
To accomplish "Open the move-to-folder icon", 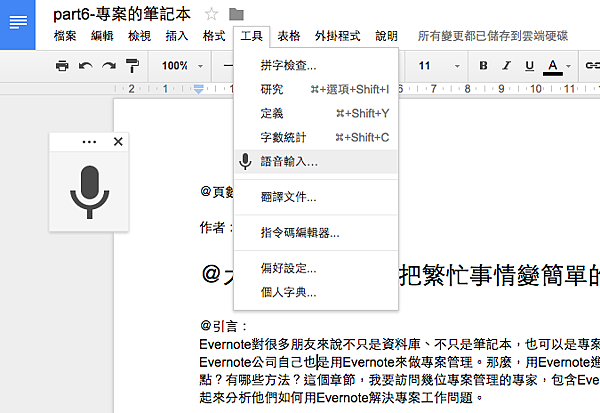I will [236, 15].
